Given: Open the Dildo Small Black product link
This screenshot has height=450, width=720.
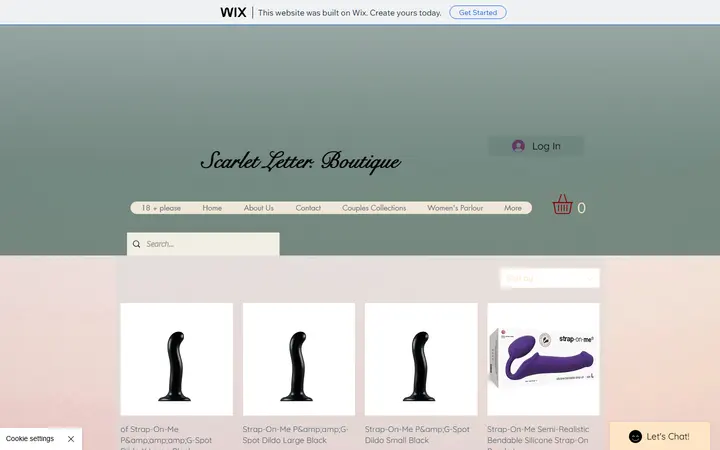Looking at the screenshot, I should coord(417,434).
